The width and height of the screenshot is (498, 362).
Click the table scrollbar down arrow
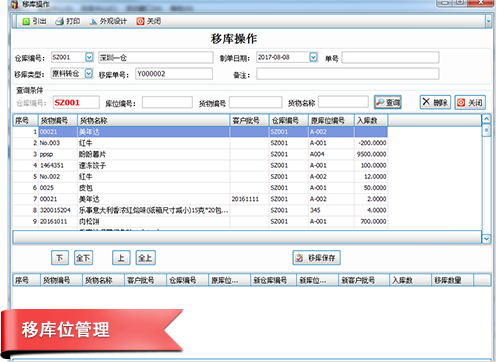click(x=486, y=238)
